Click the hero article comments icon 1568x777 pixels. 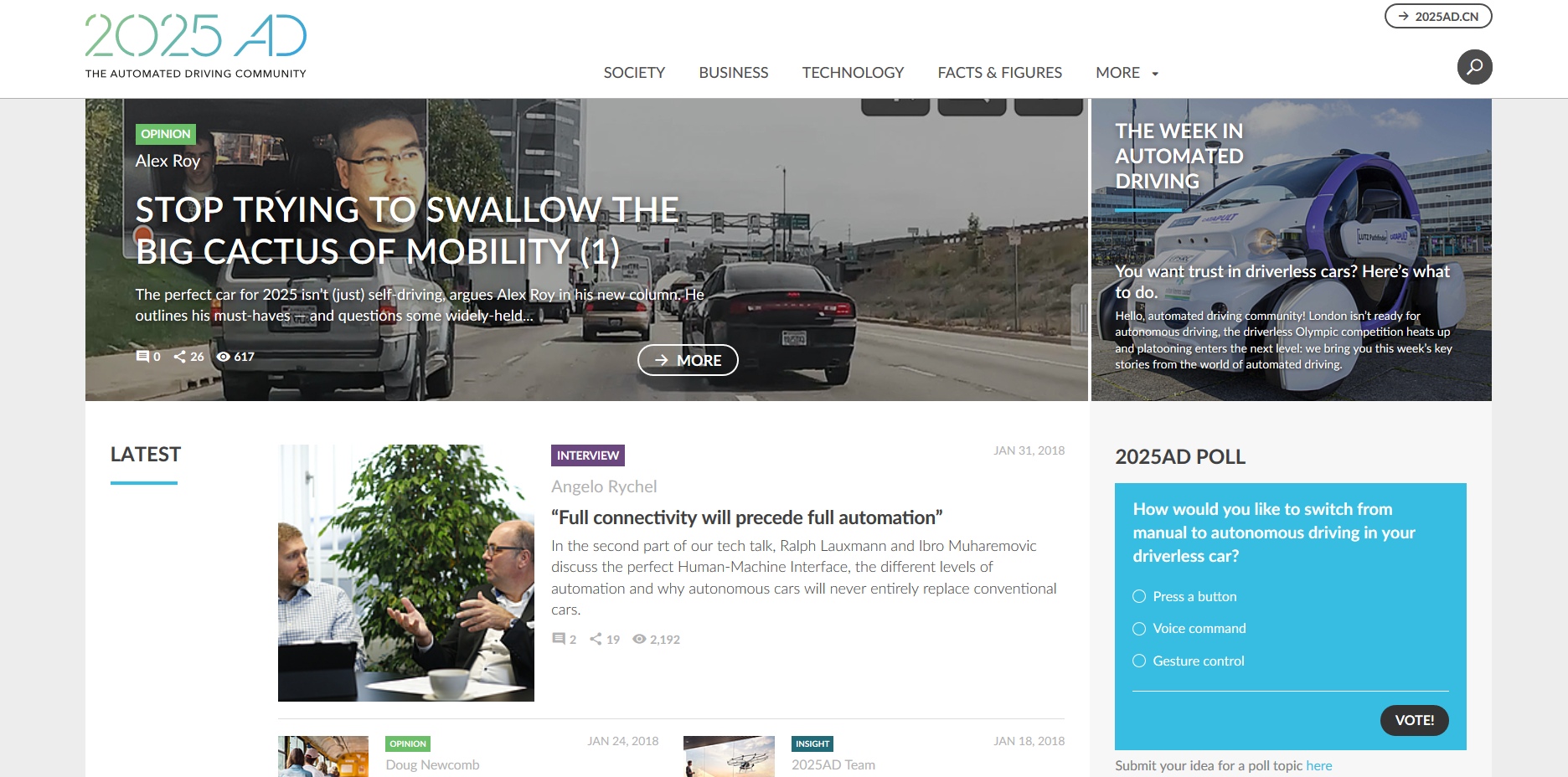click(142, 357)
